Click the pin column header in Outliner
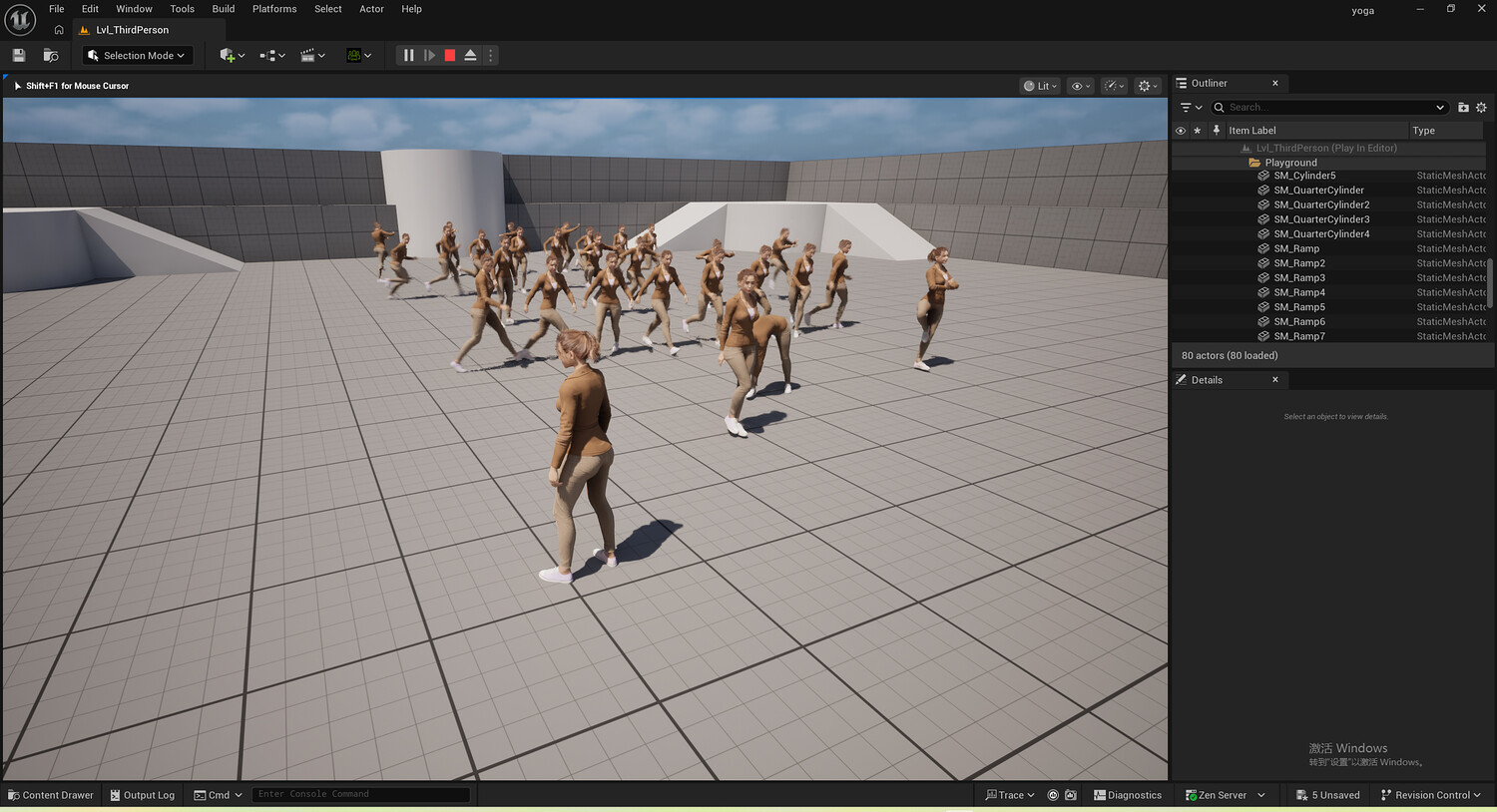Image resolution: width=1497 pixels, height=812 pixels. pyautogui.click(x=1216, y=131)
